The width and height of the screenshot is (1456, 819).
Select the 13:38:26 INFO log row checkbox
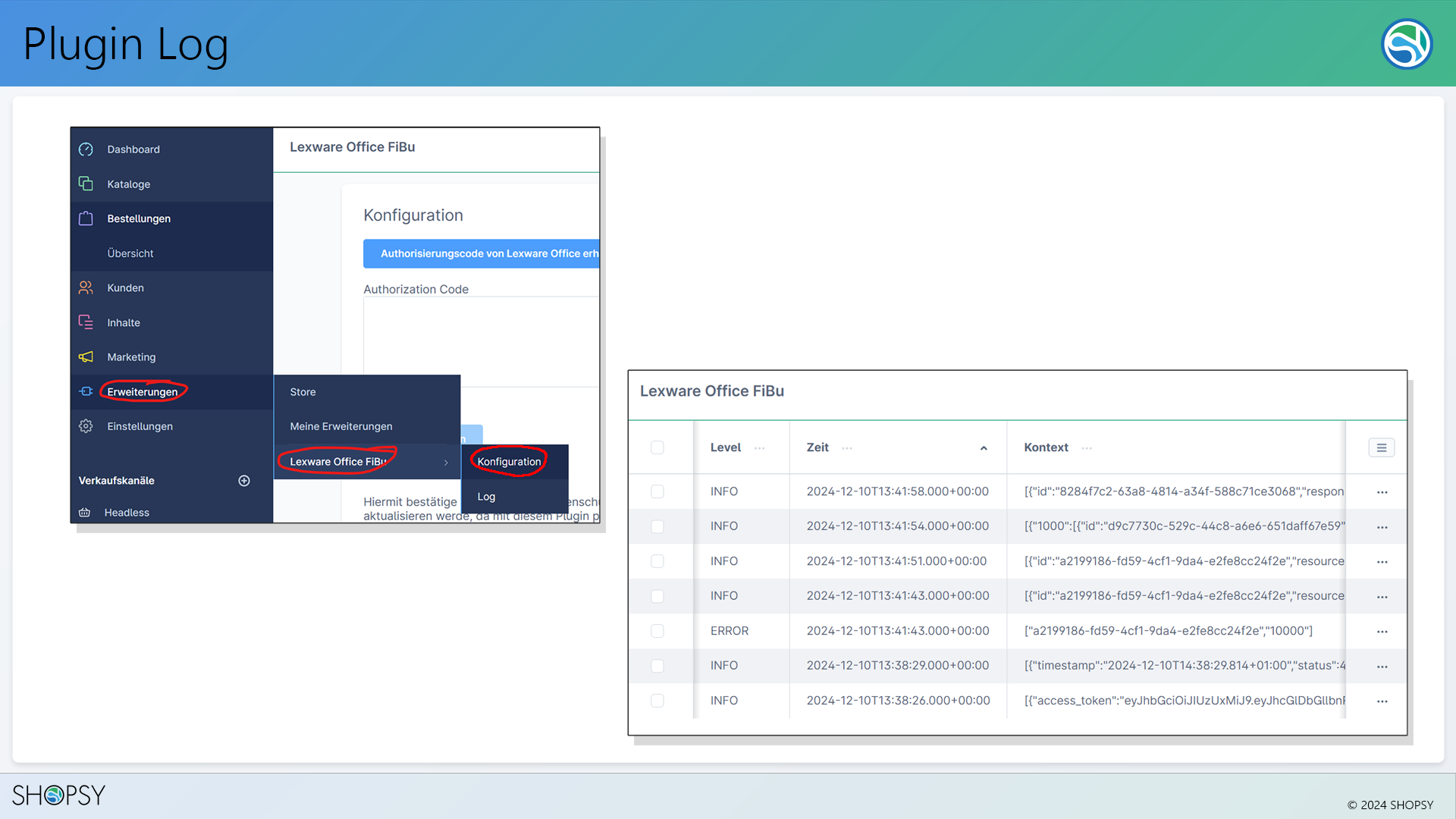657,701
